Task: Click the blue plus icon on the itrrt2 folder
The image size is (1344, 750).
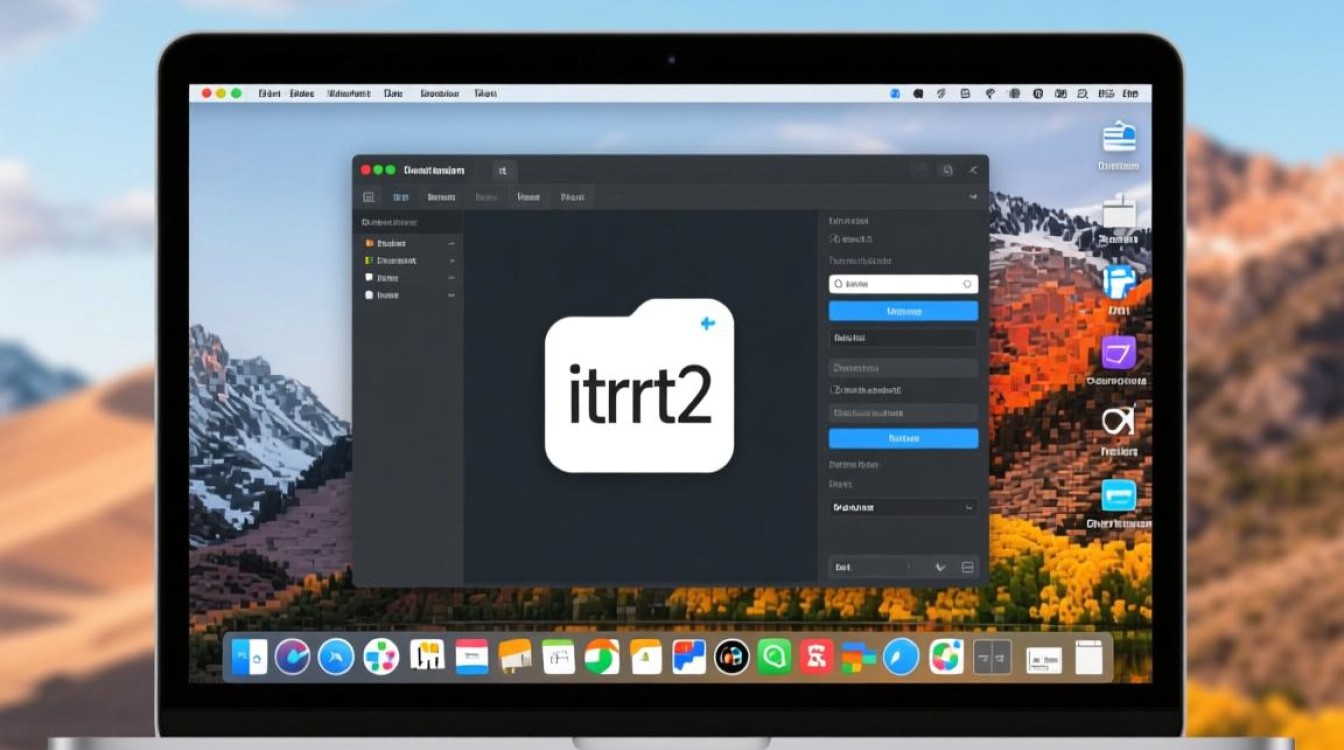Action: (x=708, y=323)
